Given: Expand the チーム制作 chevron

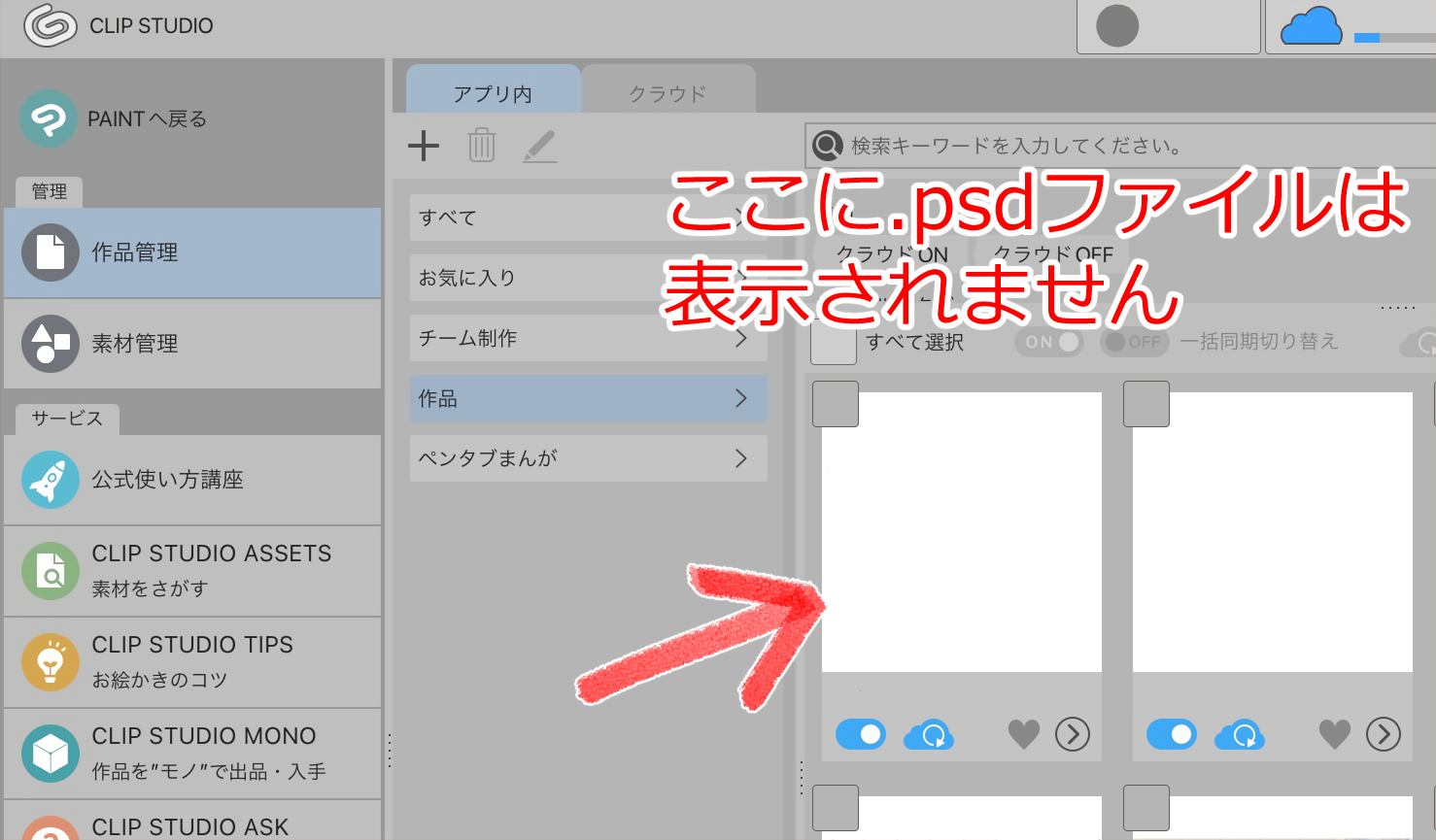Looking at the screenshot, I should tap(741, 338).
